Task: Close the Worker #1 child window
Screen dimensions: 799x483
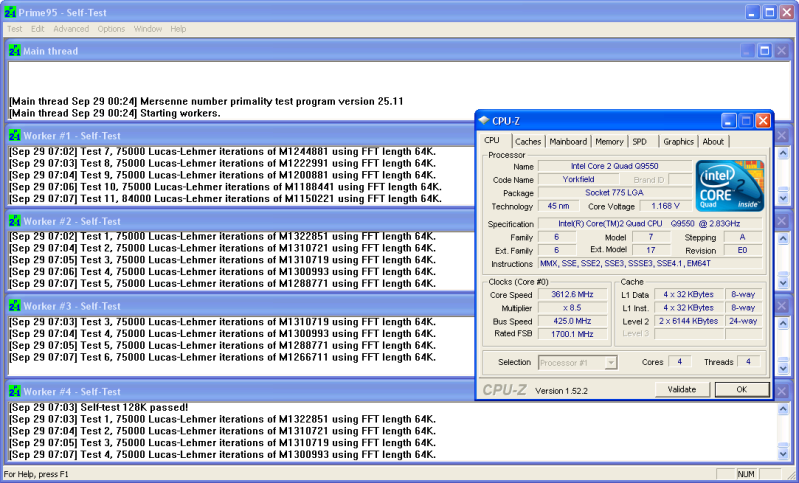Action: tap(782, 136)
